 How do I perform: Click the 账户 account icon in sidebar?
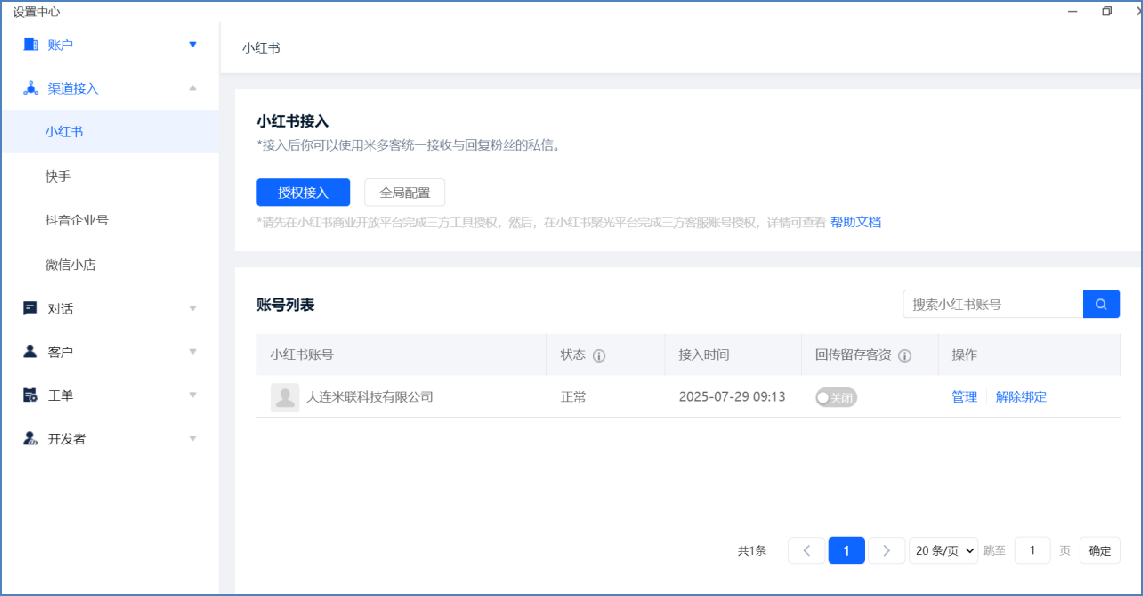coord(30,45)
